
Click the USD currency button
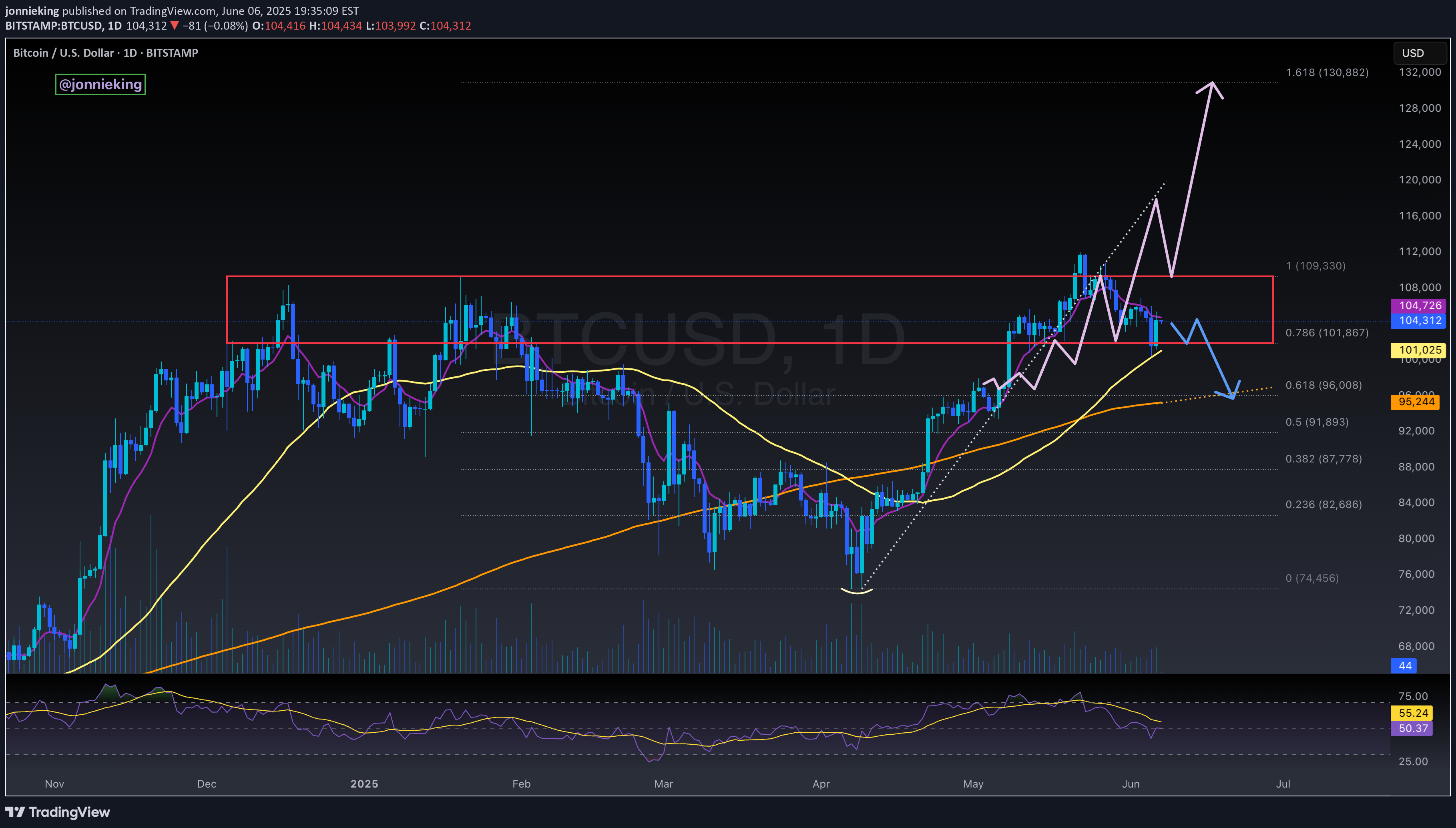coord(1420,53)
